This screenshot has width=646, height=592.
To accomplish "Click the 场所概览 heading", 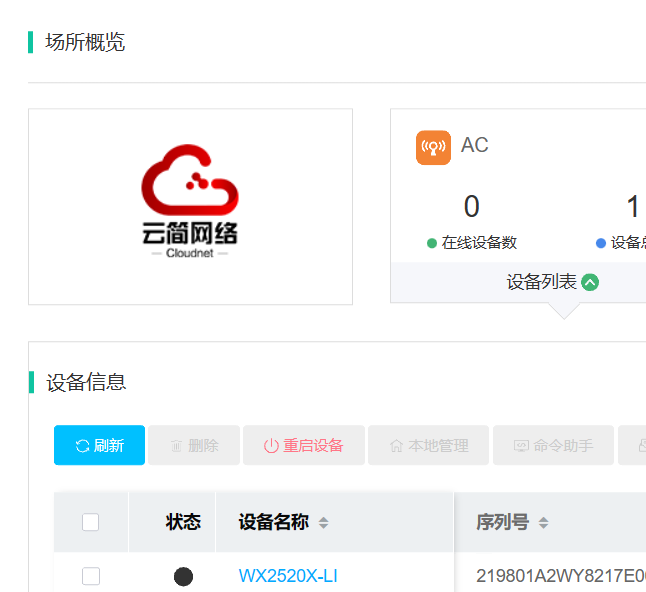I will point(85,42).
